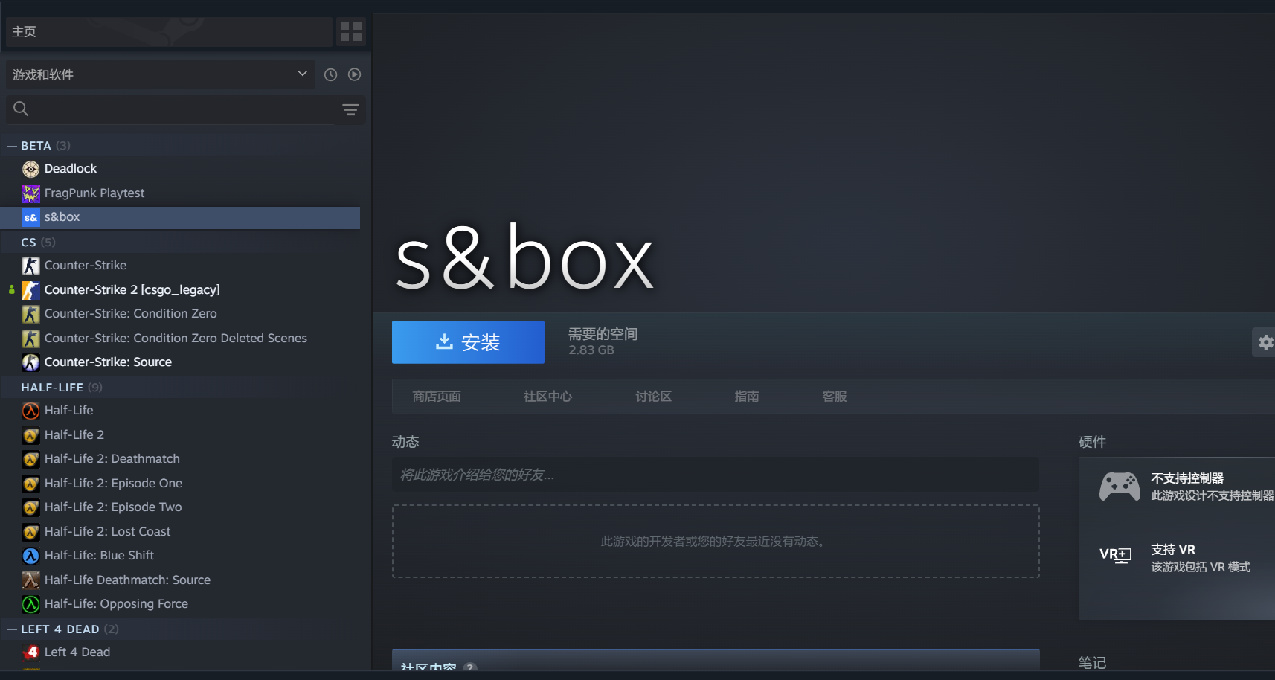Click Half-Life: Opposing Force icon
The height and width of the screenshot is (680, 1275).
point(31,604)
